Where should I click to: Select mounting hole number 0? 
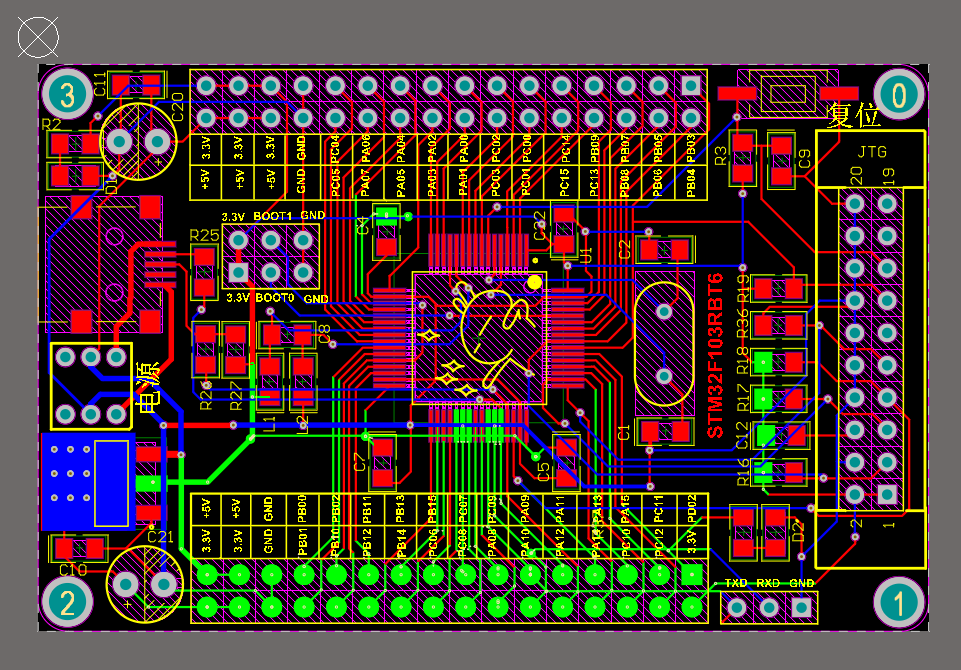click(x=899, y=94)
